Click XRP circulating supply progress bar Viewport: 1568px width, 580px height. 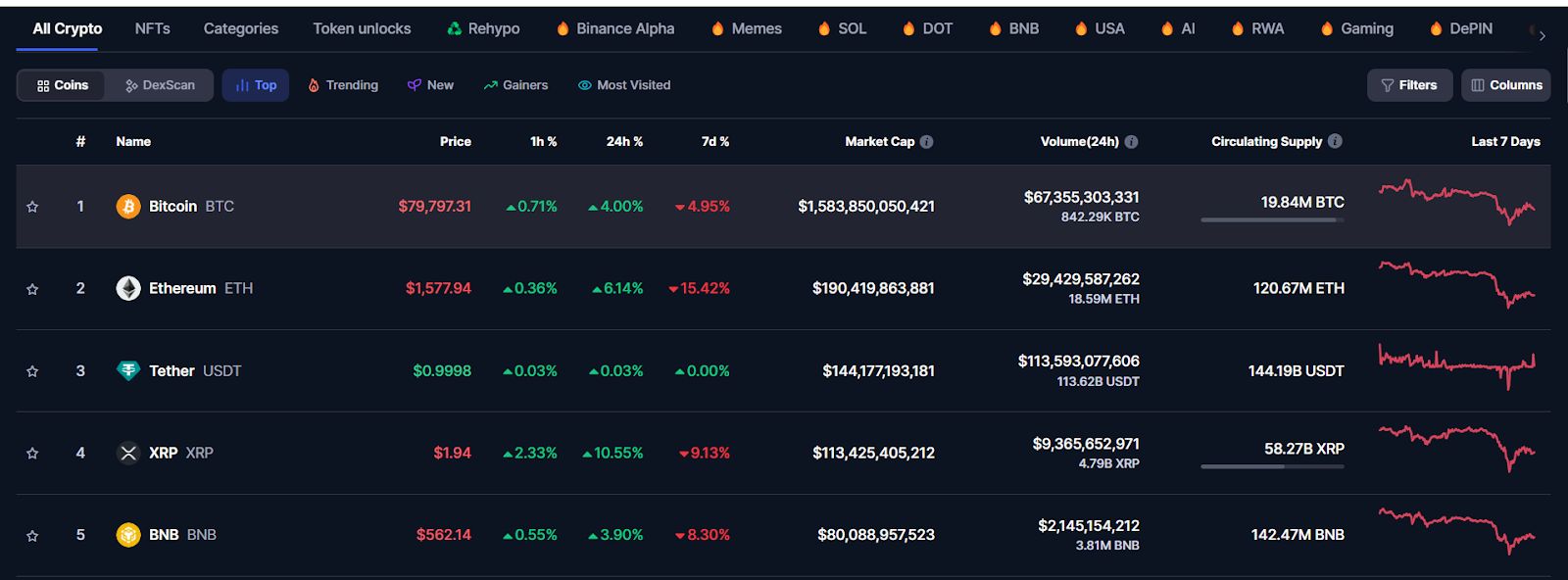1272,467
